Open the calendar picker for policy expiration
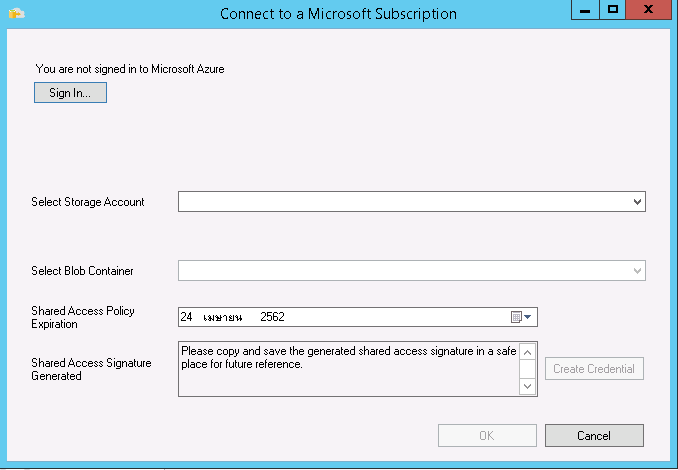The height and width of the screenshot is (470, 678). (523, 317)
